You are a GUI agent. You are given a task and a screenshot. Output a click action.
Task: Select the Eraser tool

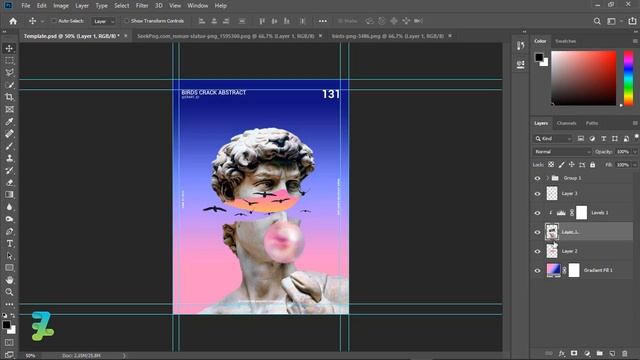point(9,182)
